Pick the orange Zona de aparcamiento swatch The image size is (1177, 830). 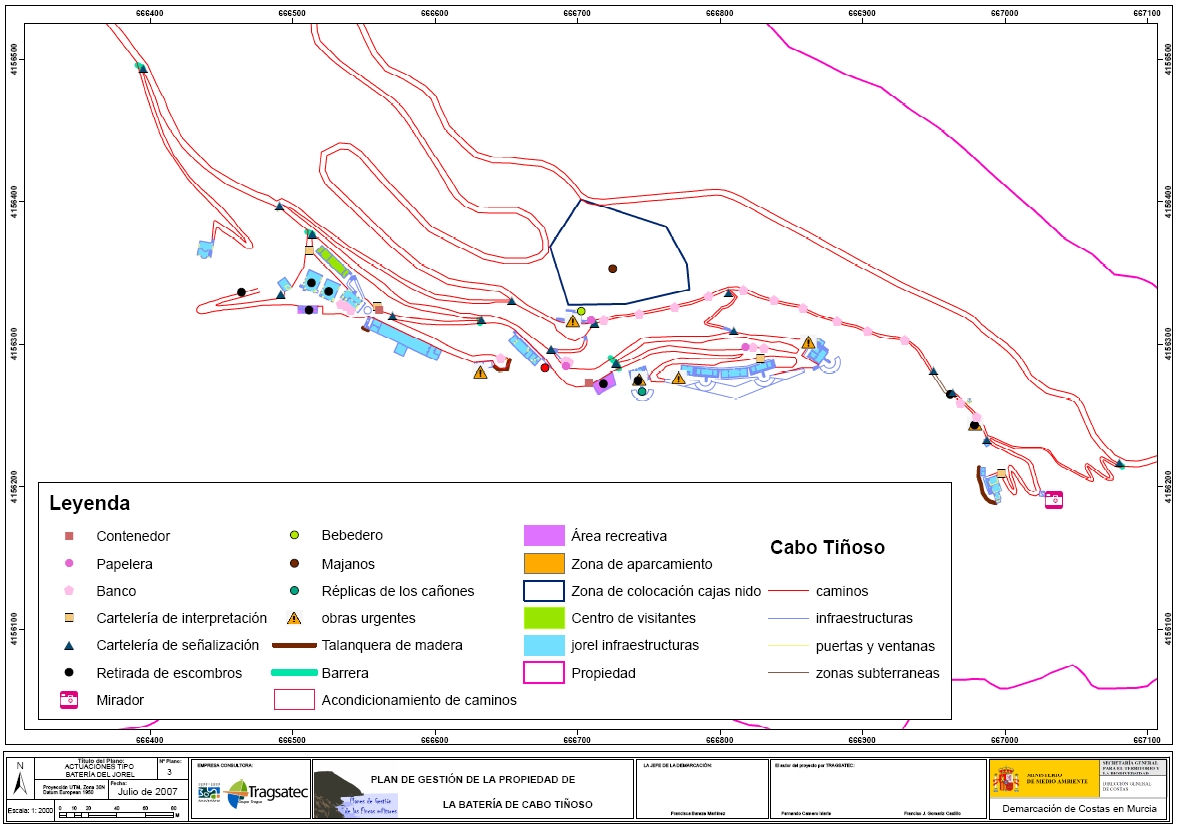click(x=544, y=564)
